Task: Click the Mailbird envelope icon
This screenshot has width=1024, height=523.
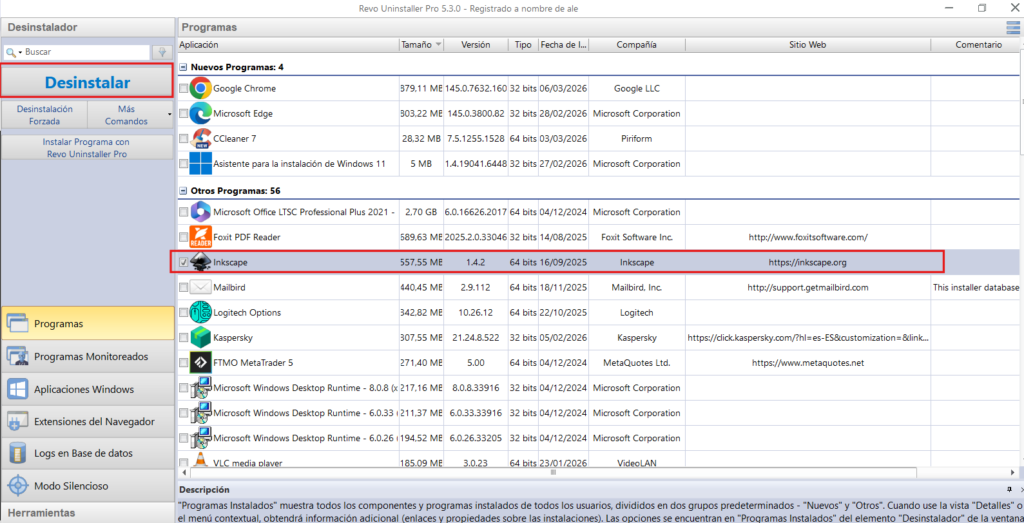Action: 200,287
